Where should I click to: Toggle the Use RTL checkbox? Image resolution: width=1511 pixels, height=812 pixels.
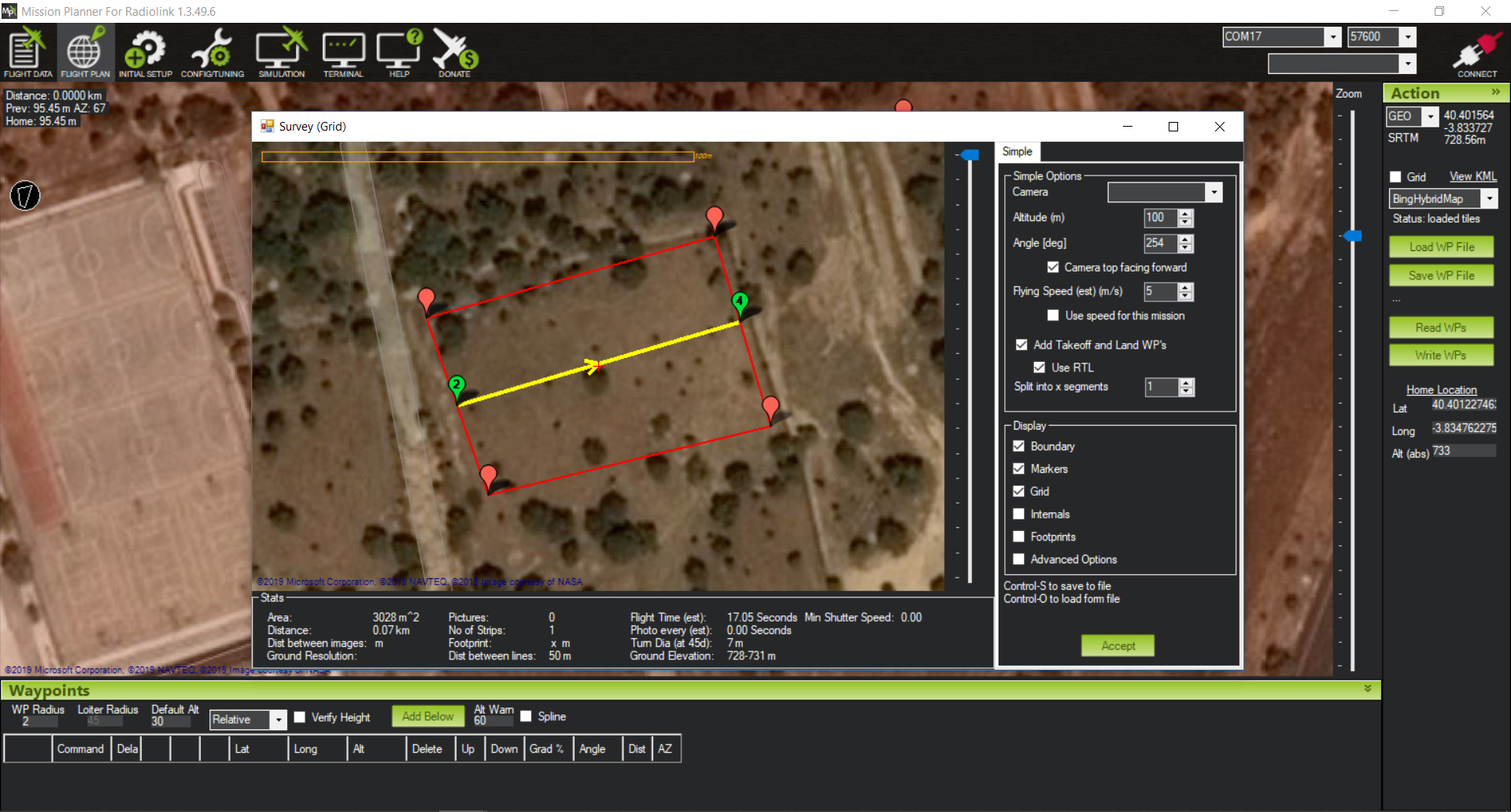point(1039,367)
